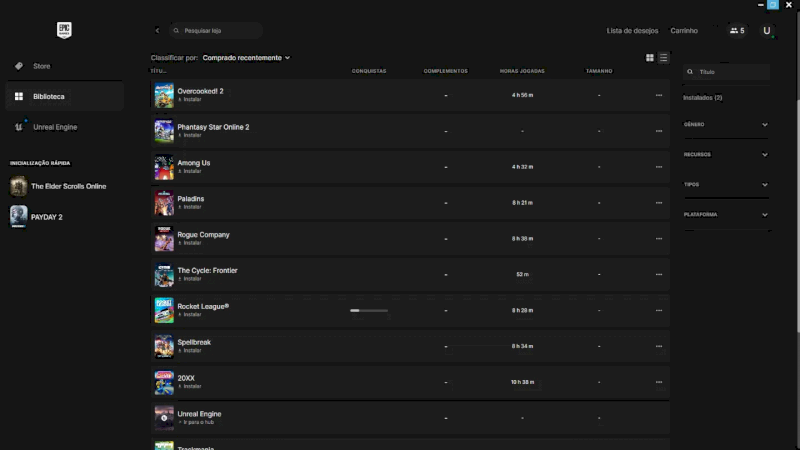Open the 'Comprado recentemente' sort dropdown
Viewport: 800px width, 450px height.
[246, 58]
